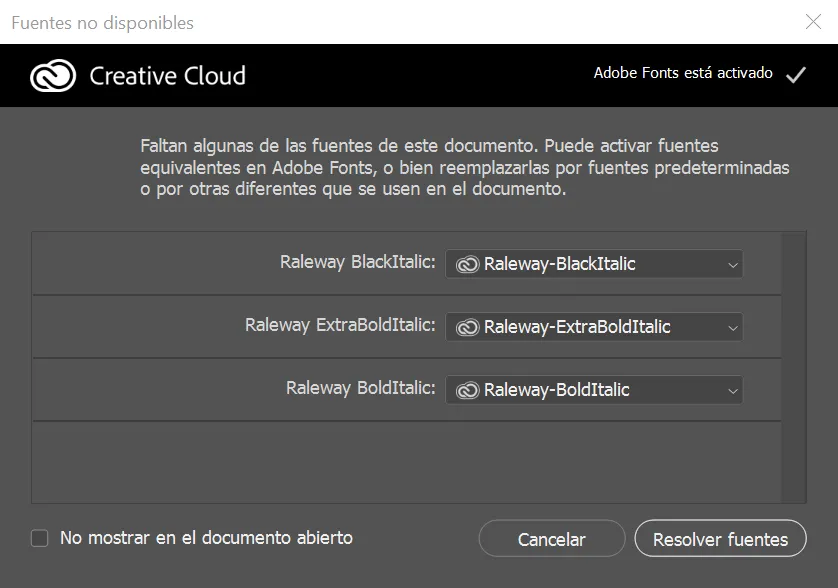Select the Raleway ExtraBoldItalic: label
The image size is (838, 588).
click(x=340, y=326)
